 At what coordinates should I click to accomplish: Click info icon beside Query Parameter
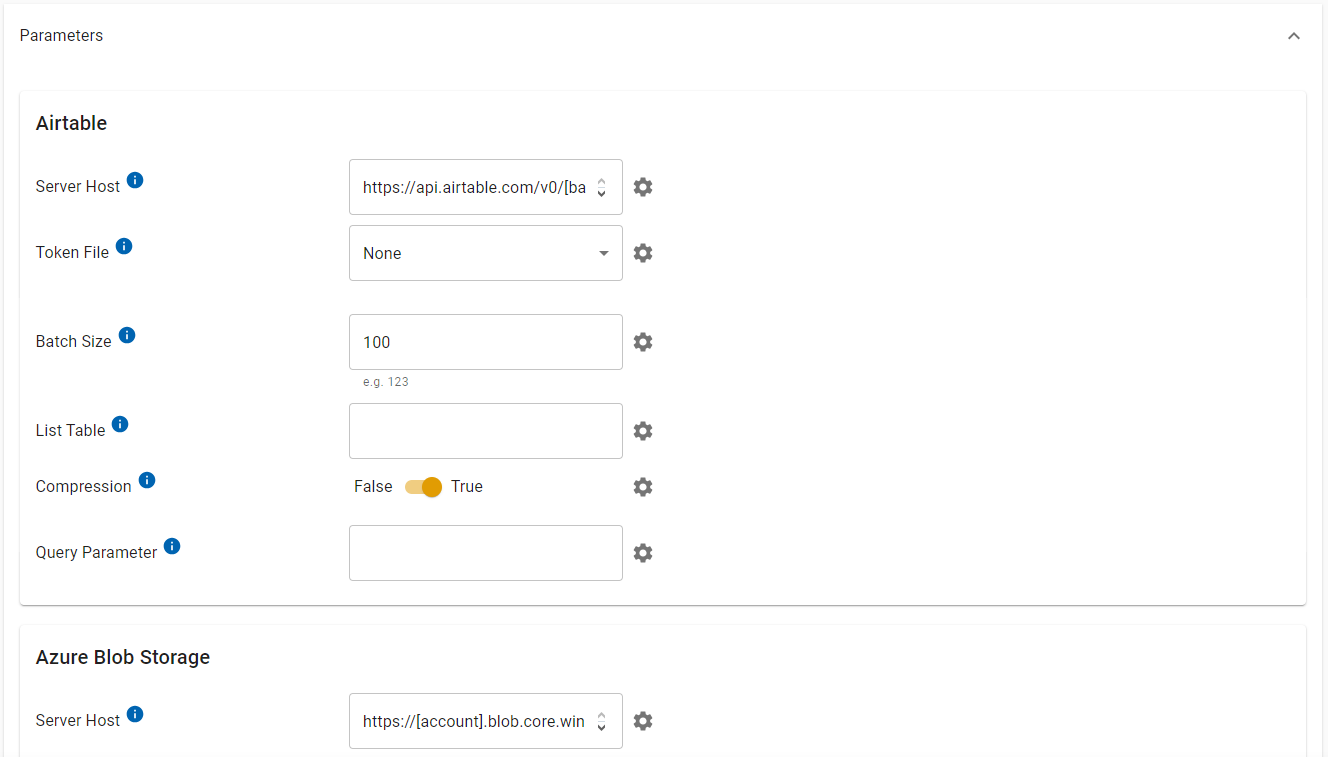(x=172, y=546)
